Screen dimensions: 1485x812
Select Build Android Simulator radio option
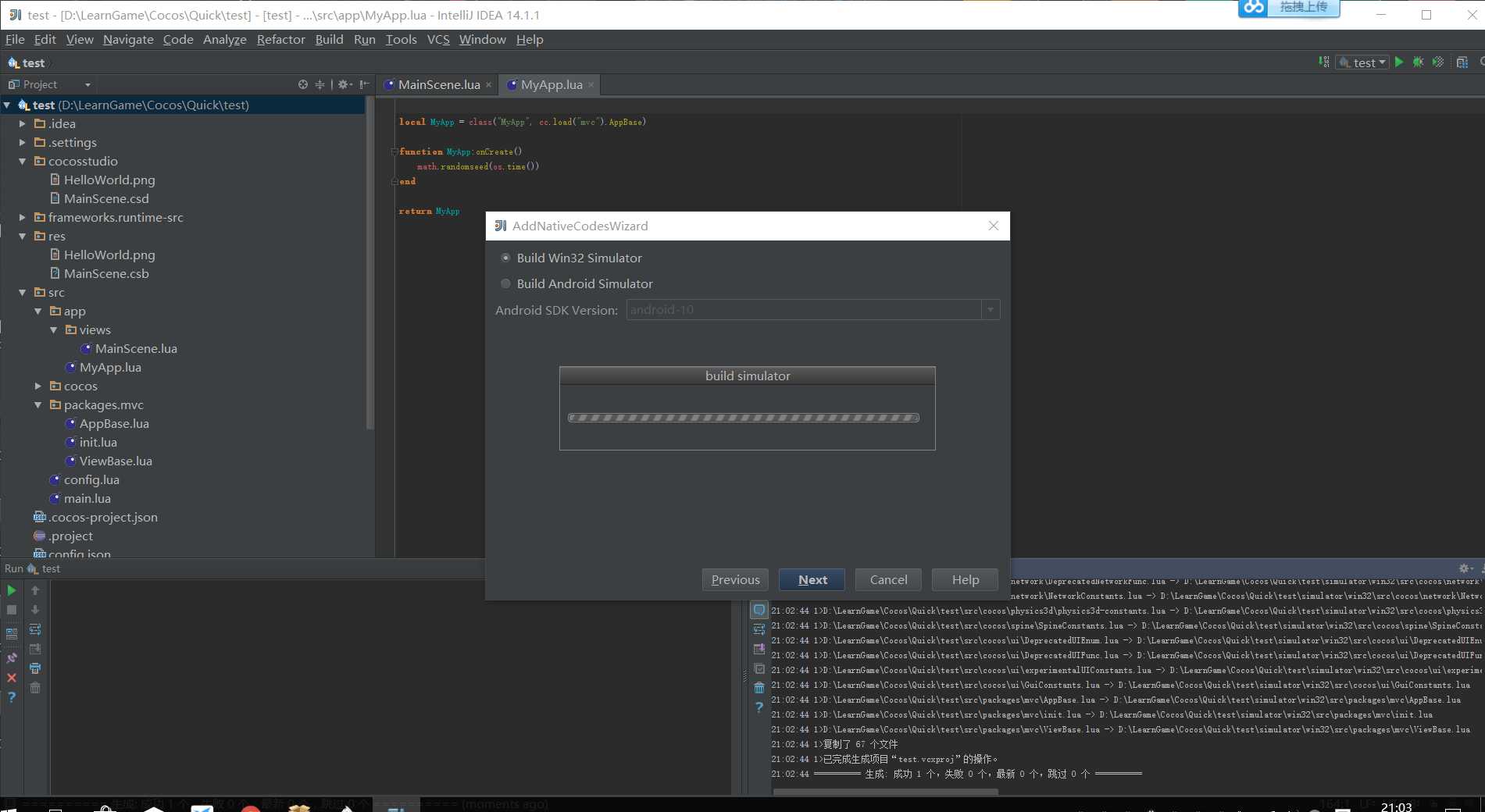click(x=506, y=283)
